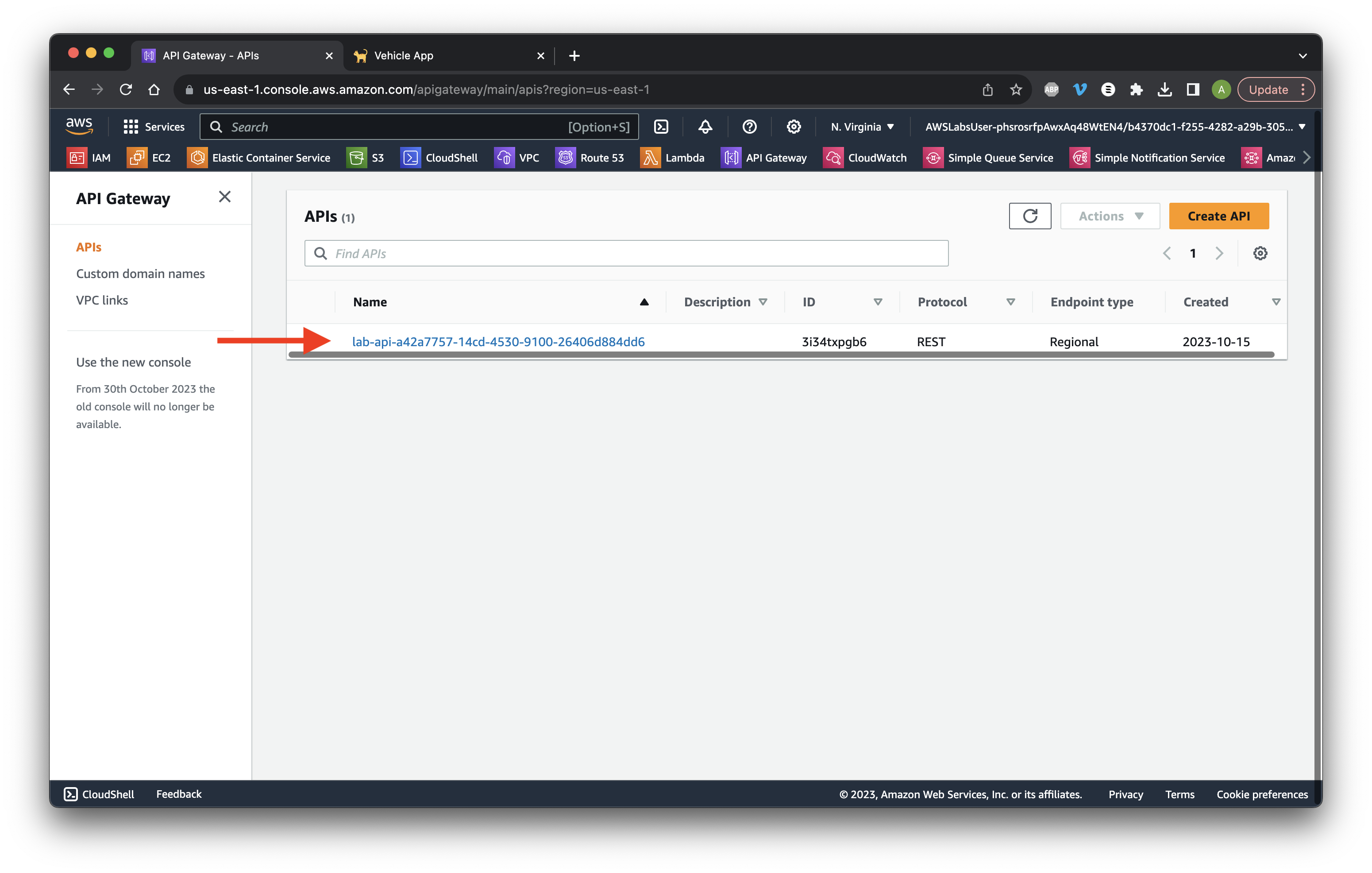Open the Privacy footer link
Viewport: 1372px width, 873px height.
(x=1125, y=794)
